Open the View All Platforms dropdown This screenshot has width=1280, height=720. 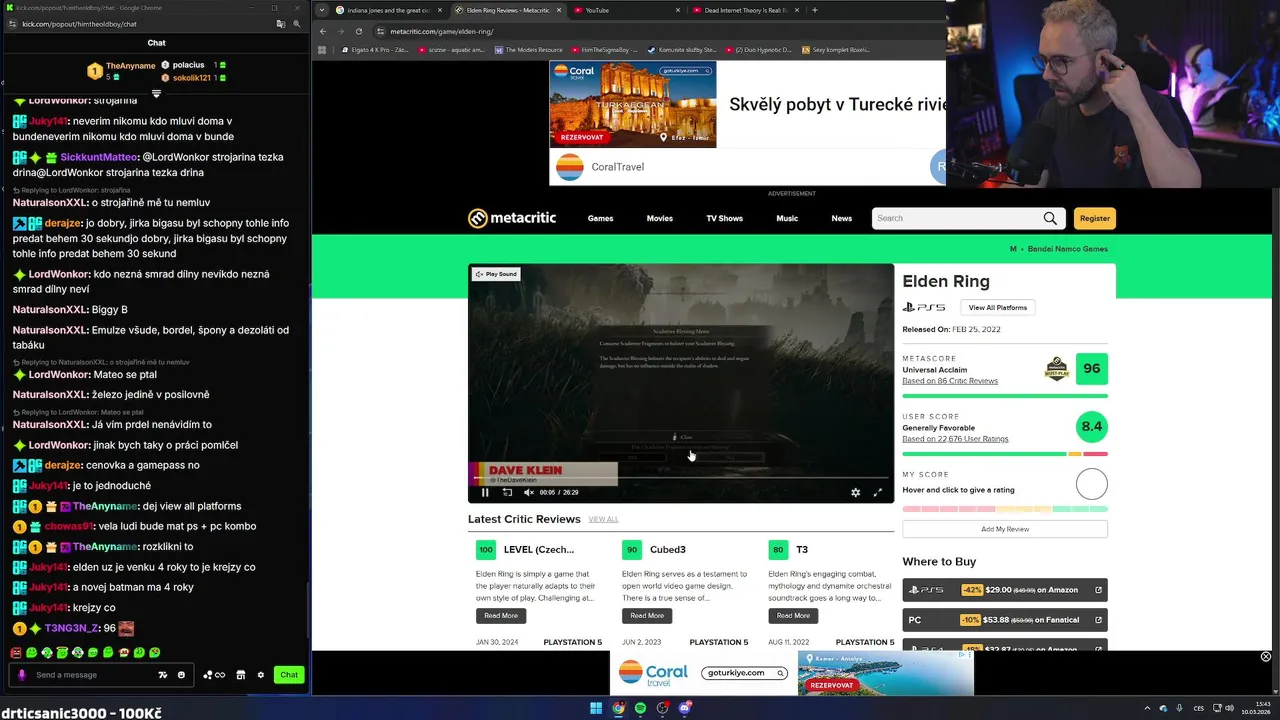(997, 307)
